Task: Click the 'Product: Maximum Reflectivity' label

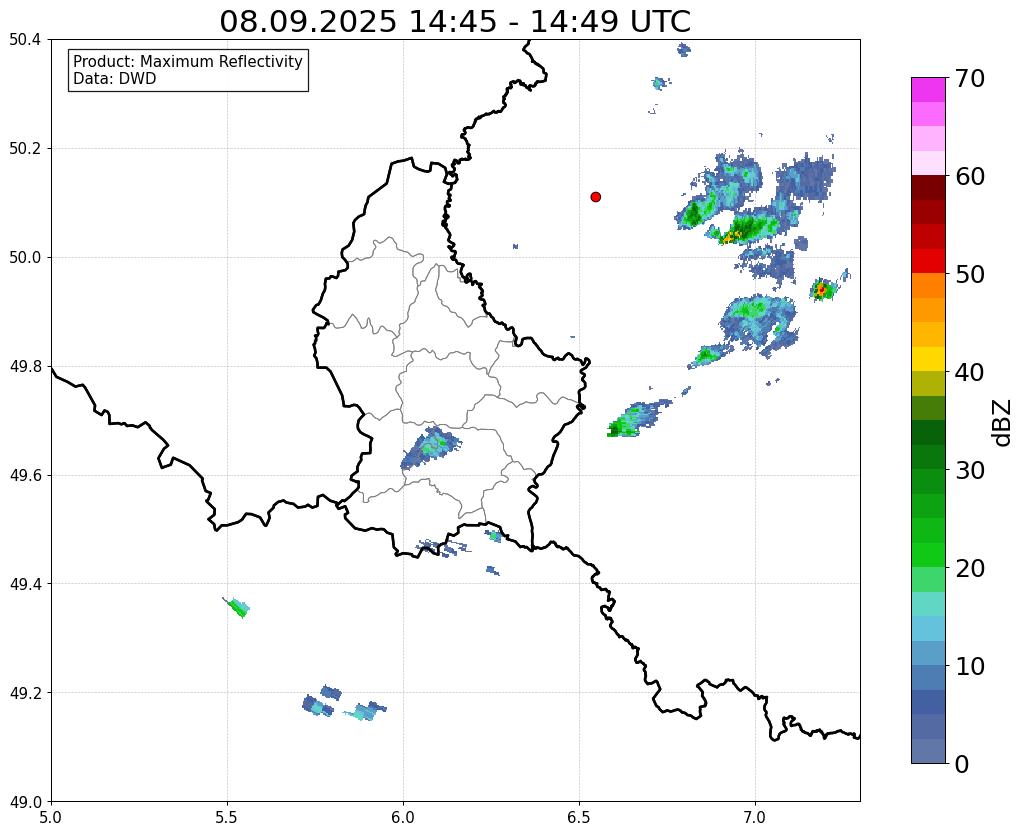Action: pos(188,61)
